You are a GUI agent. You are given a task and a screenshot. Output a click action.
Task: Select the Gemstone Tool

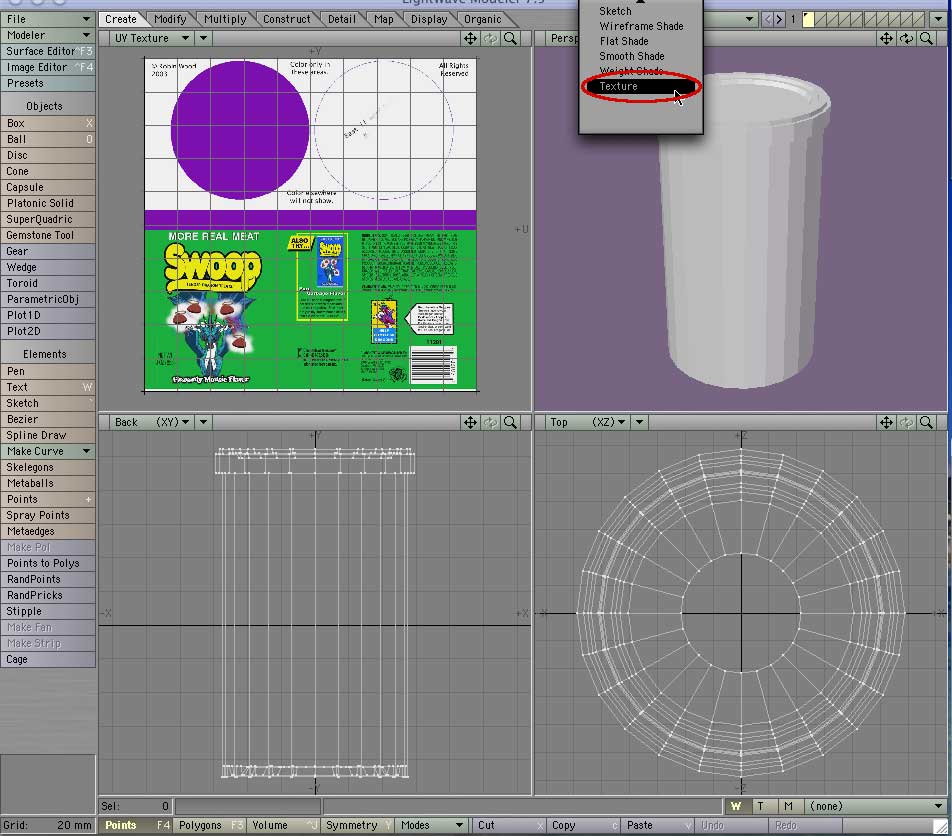(48, 236)
